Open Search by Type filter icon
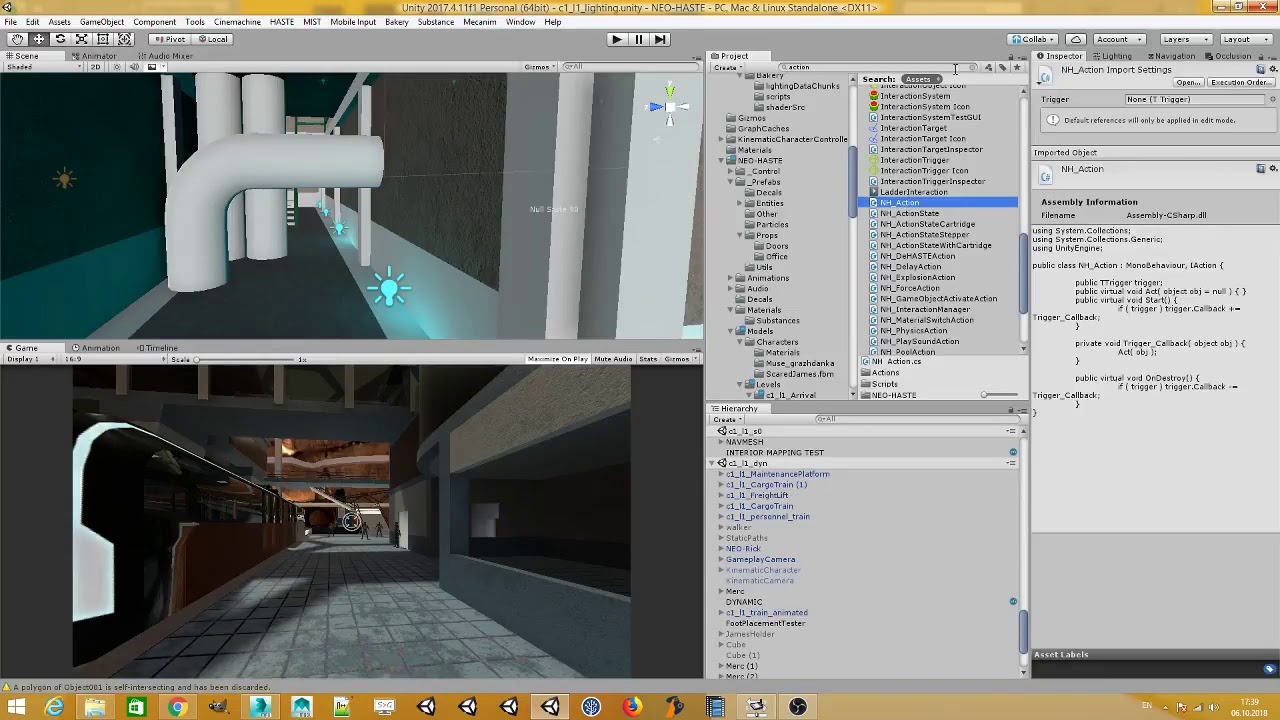This screenshot has height=720, width=1280. pyautogui.click(x=989, y=67)
